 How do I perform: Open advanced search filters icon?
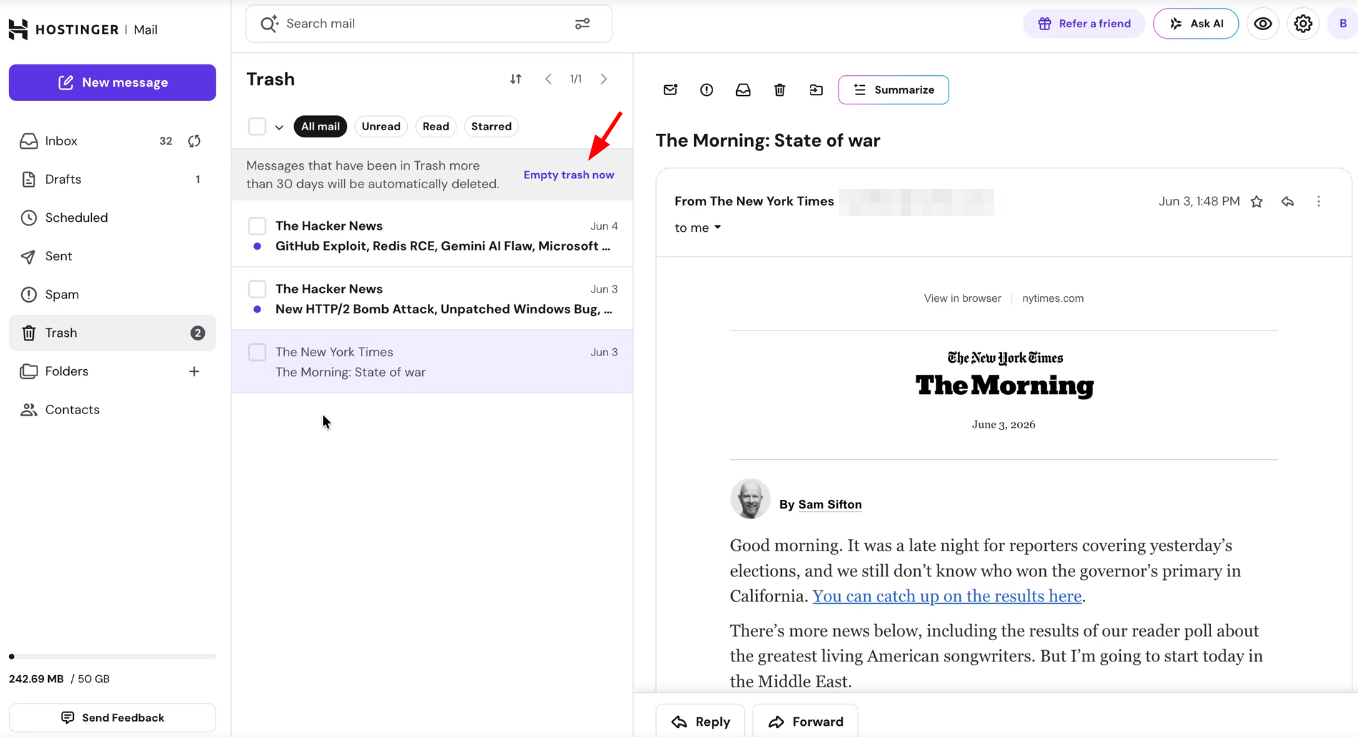coord(582,24)
